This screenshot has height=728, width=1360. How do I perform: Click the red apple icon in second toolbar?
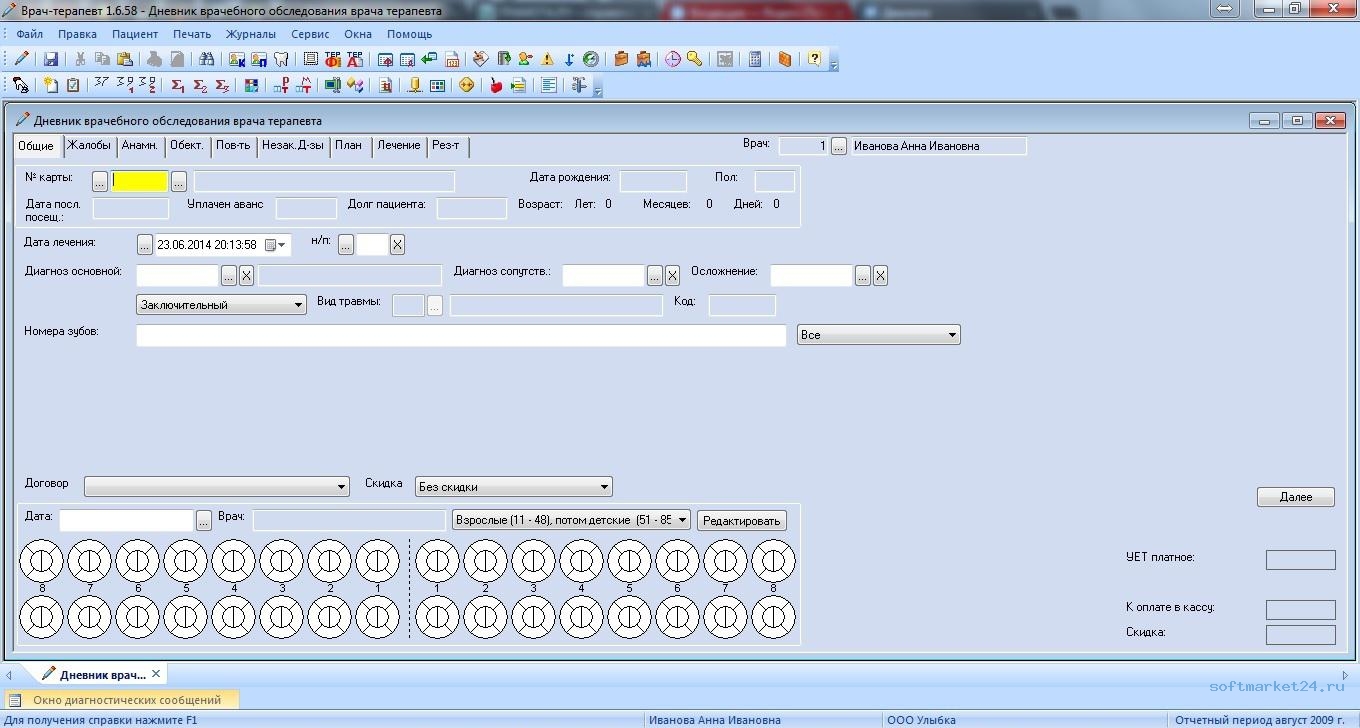(495, 86)
